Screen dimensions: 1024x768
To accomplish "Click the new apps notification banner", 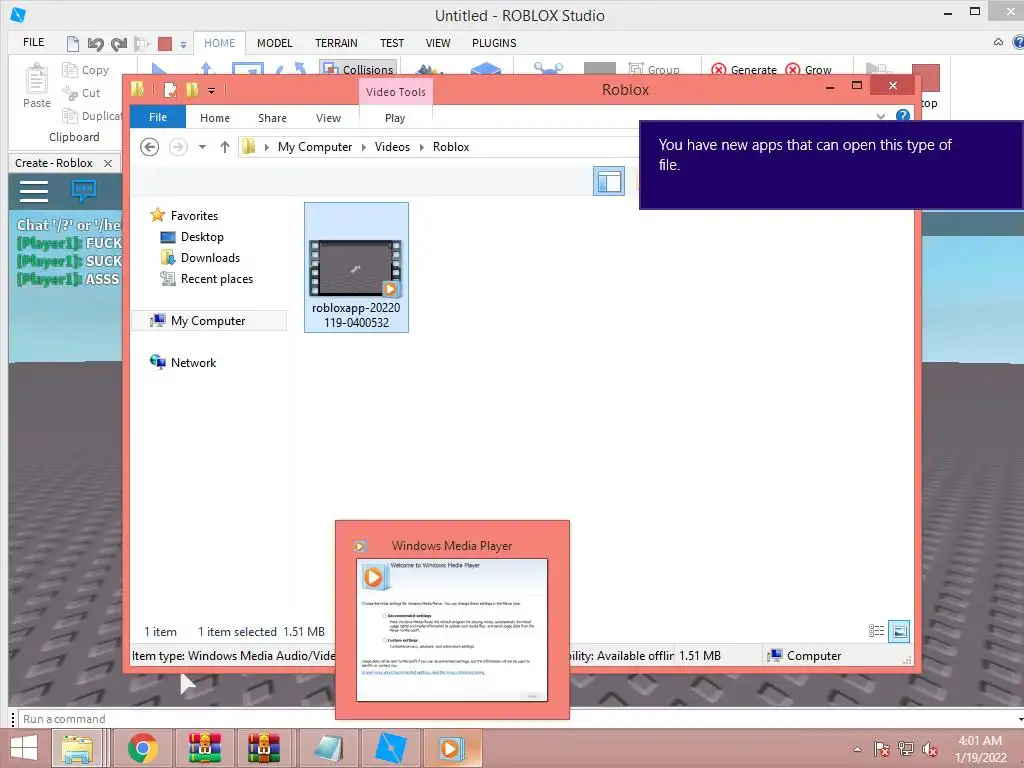I will tap(831, 165).
